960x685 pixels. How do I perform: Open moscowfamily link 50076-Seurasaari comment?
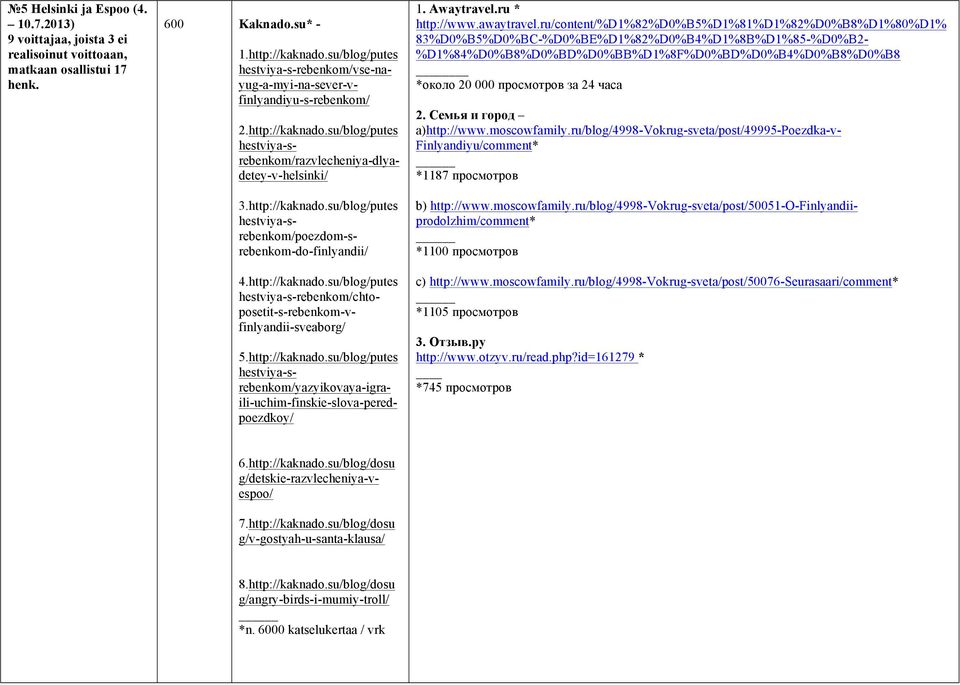pyautogui.click(x=660, y=282)
